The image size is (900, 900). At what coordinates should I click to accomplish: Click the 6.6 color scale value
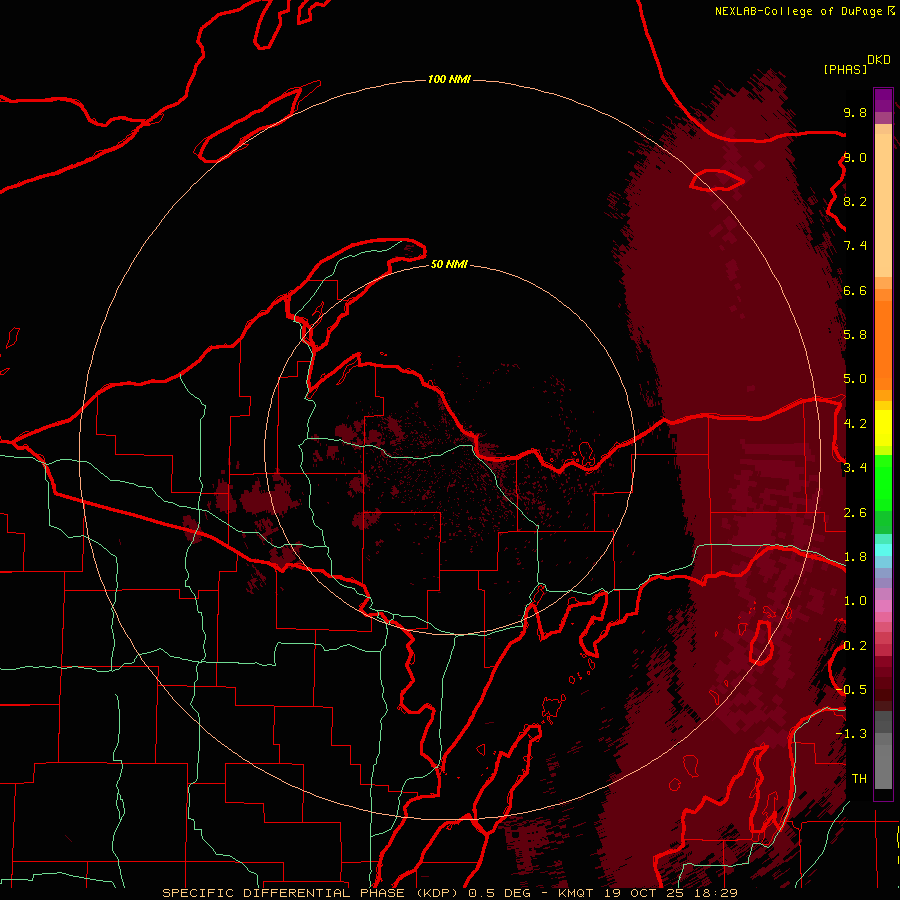(855, 290)
